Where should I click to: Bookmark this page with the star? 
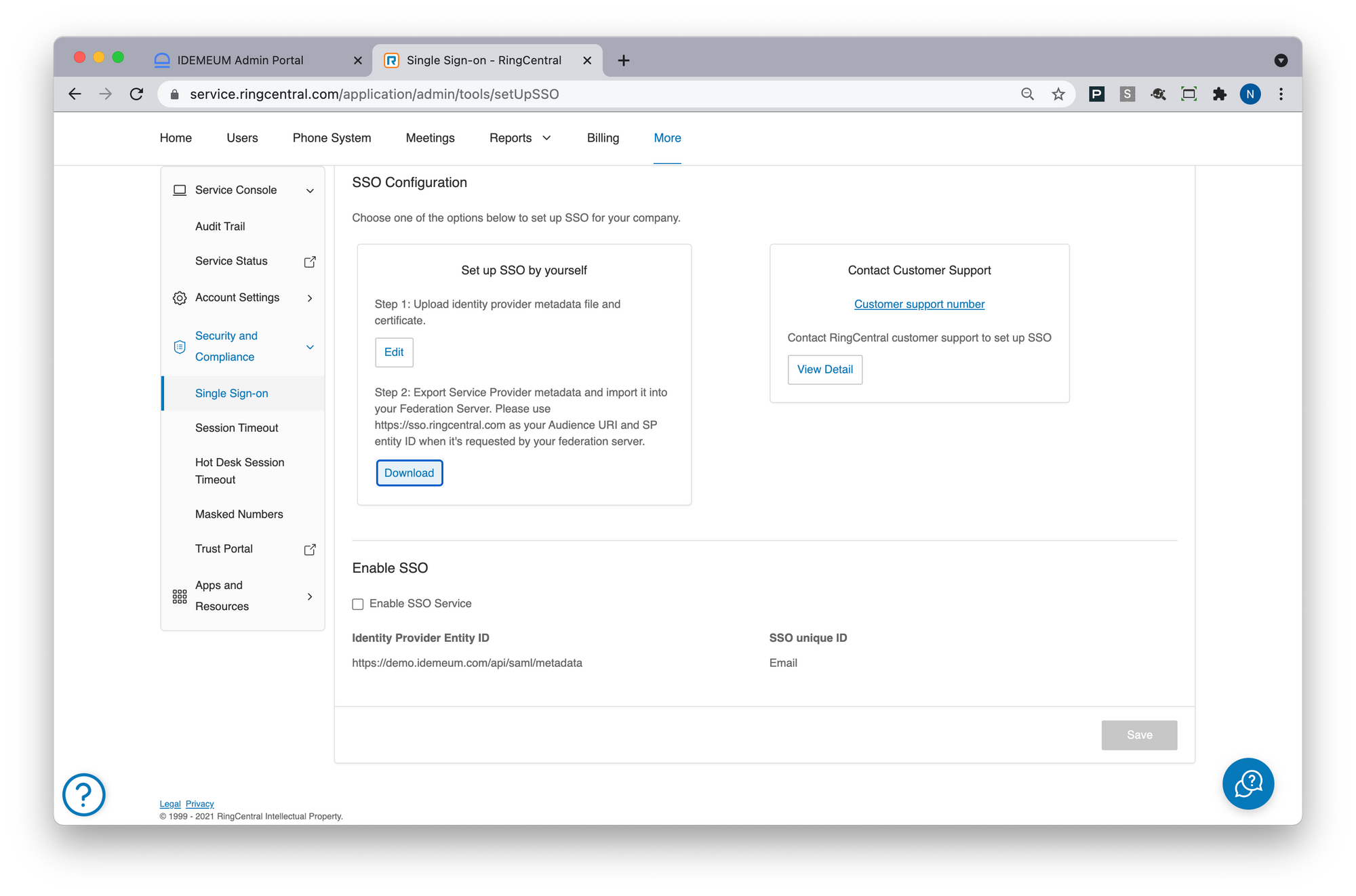point(1058,94)
